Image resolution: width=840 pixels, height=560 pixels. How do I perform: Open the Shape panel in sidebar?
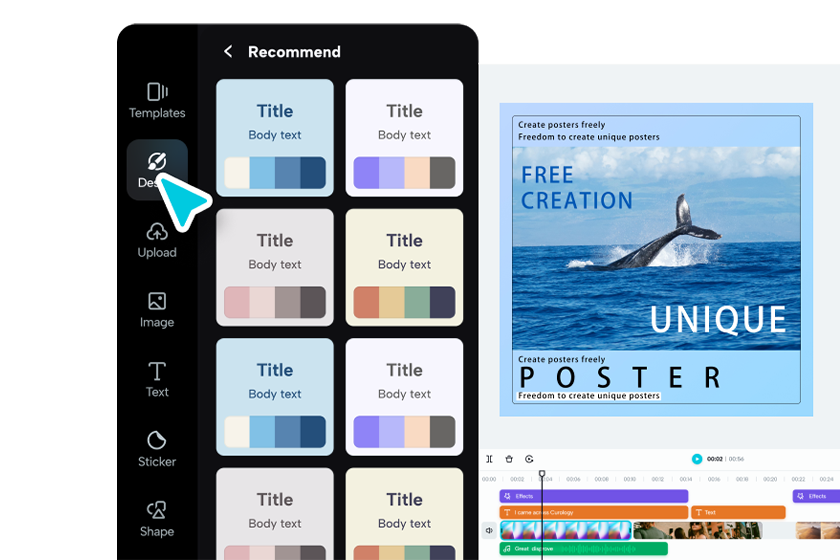pos(157,519)
